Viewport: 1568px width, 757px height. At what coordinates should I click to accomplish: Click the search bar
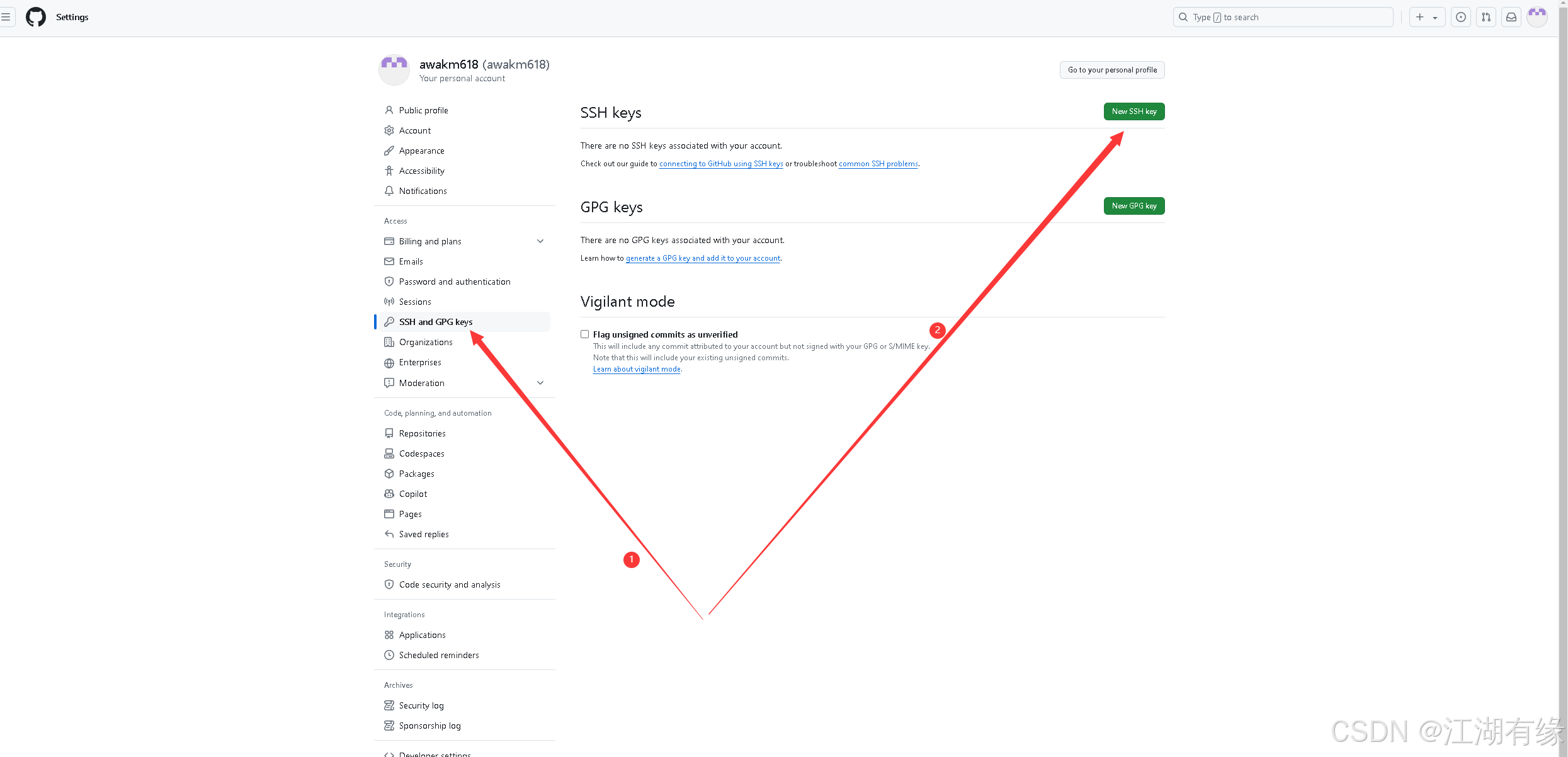click(1283, 17)
